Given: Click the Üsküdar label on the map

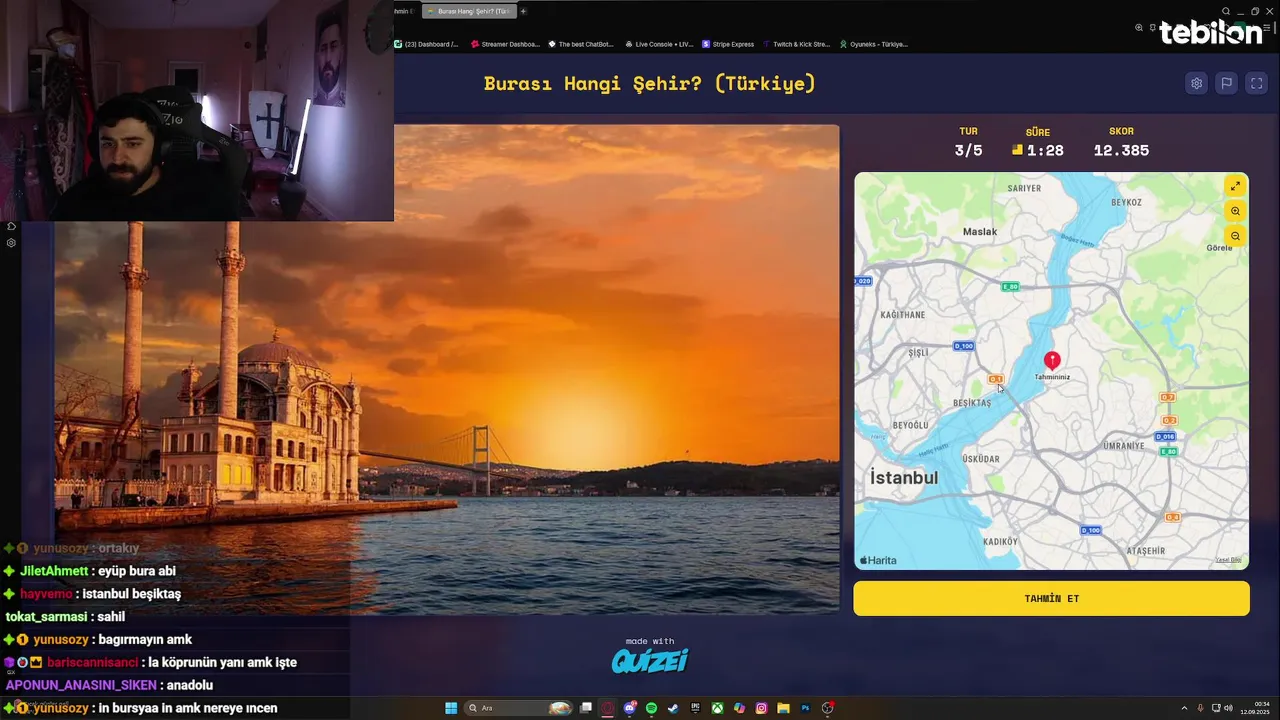Looking at the screenshot, I should click(x=980, y=459).
